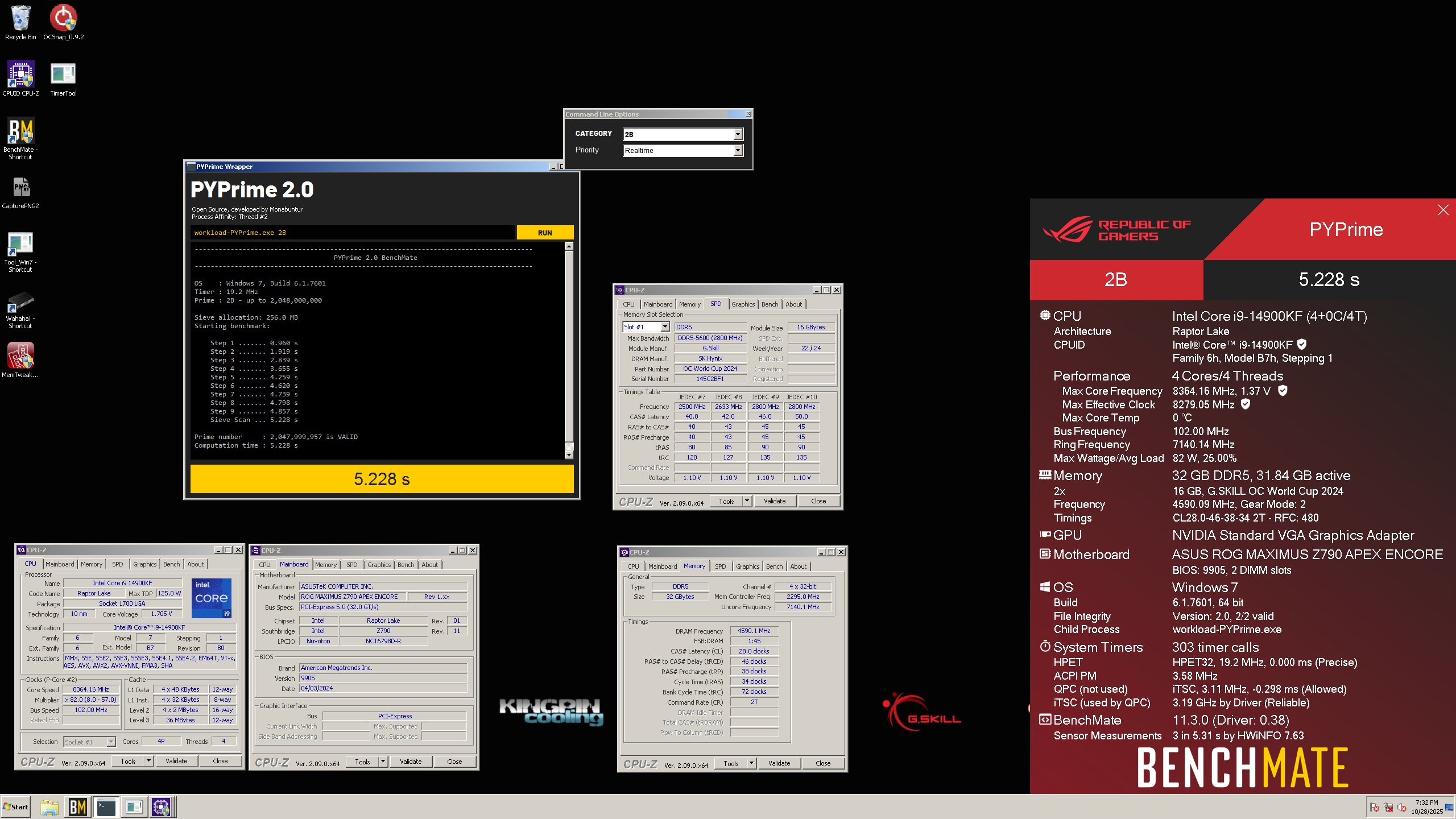The image size is (1456, 819).
Task: Select the CPU-Z taskbar icon
Action: click(x=162, y=807)
